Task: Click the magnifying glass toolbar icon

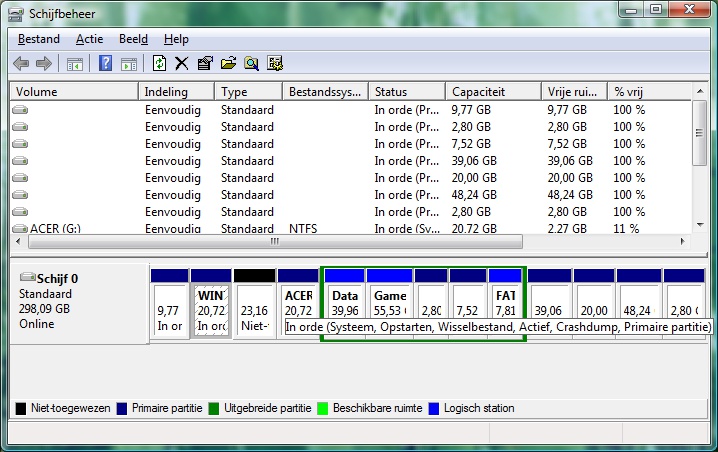Action: pyautogui.click(x=251, y=64)
